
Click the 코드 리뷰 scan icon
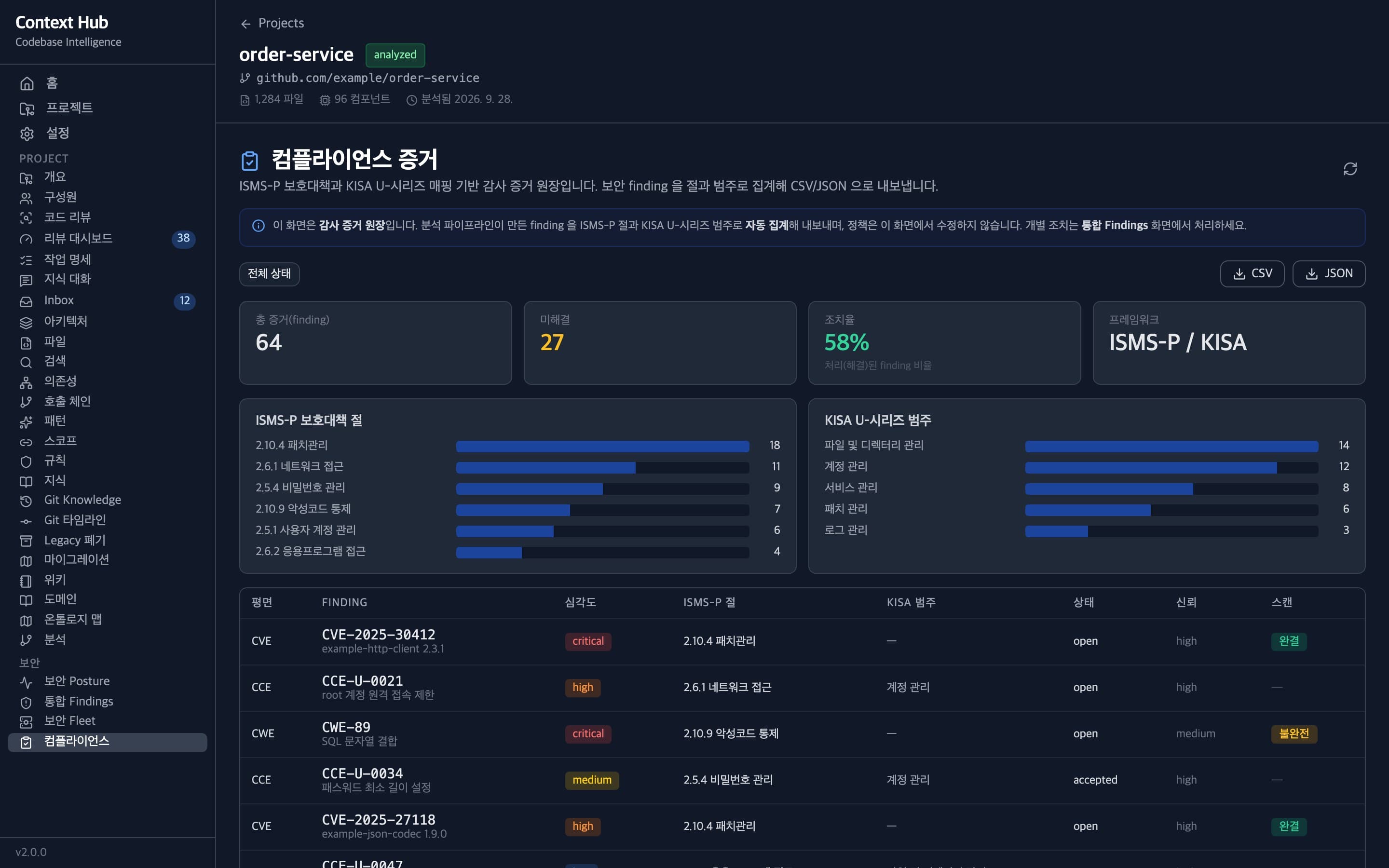click(x=26, y=218)
